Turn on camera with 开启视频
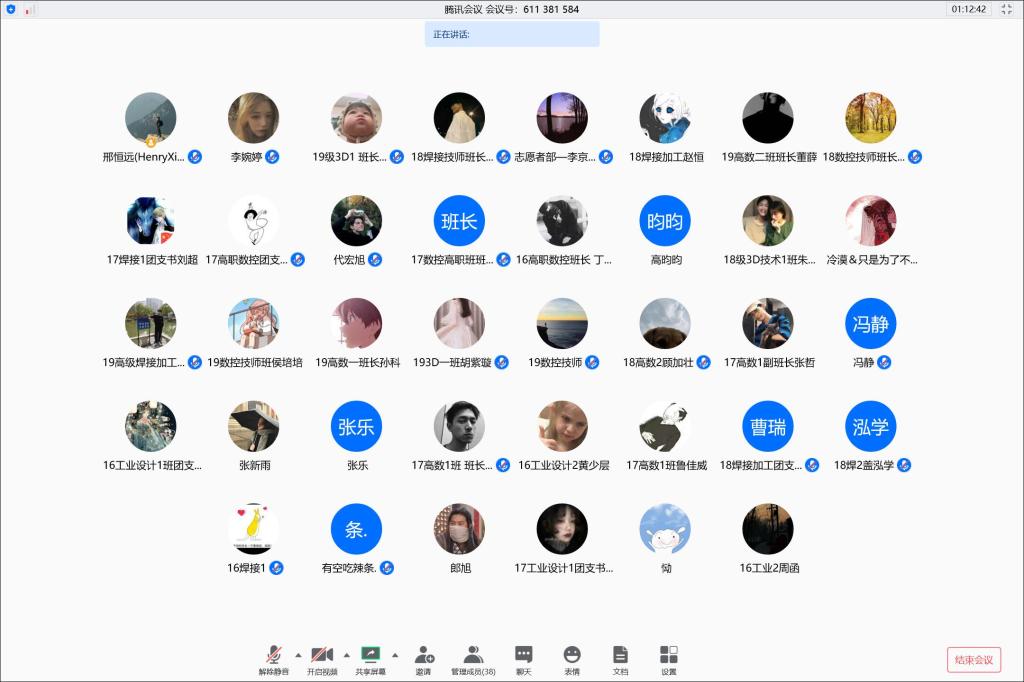The image size is (1024, 682). 322,660
